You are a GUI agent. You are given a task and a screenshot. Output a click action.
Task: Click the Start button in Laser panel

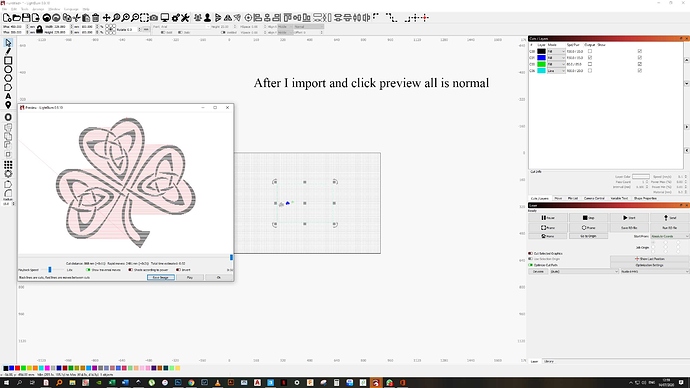[x=629, y=218]
